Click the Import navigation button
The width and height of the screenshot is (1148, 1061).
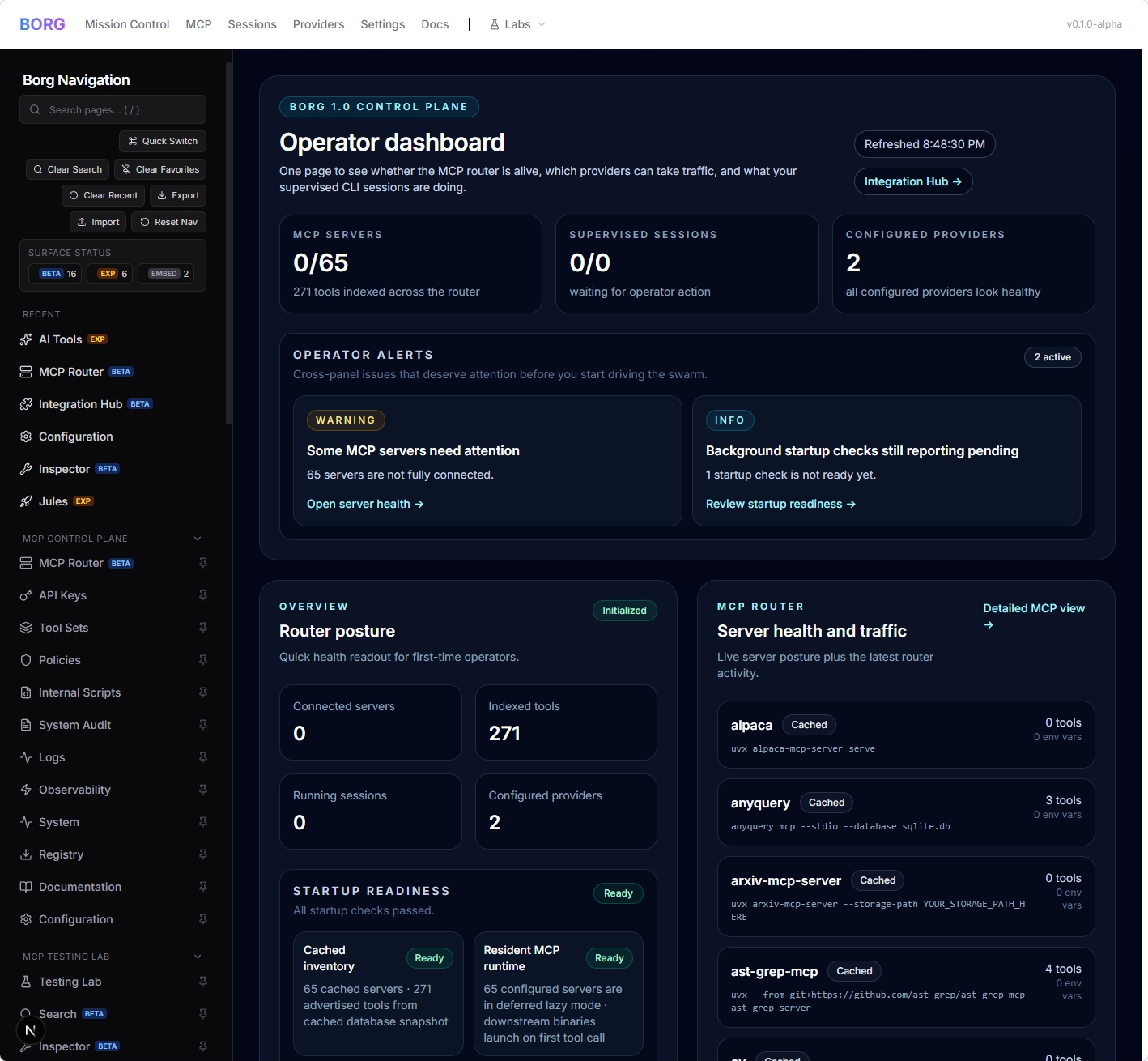(x=98, y=222)
